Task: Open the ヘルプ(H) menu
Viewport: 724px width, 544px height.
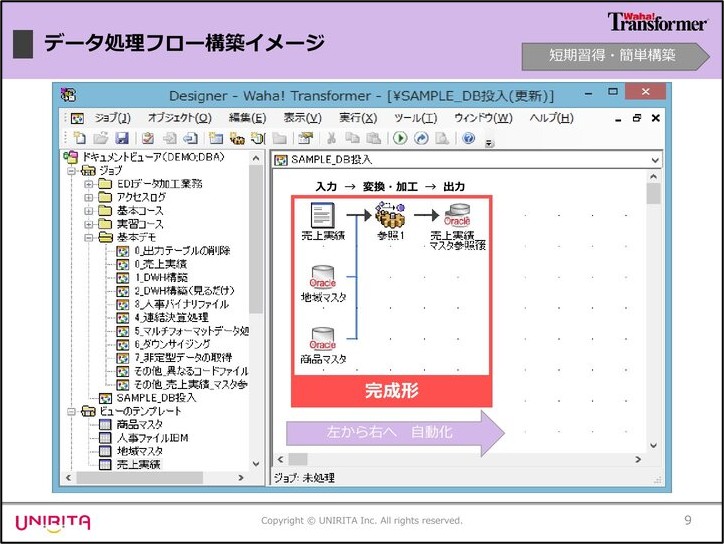Action: [551, 118]
